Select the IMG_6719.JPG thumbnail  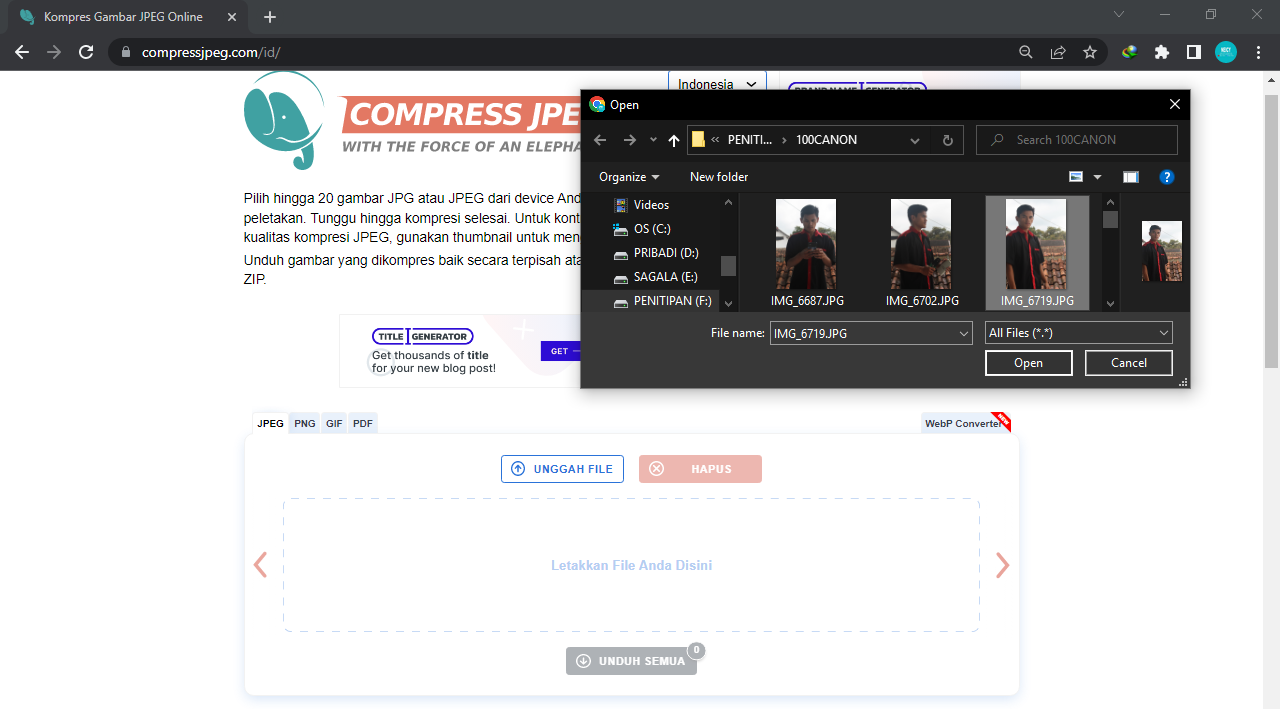pyautogui.click(x=1037, y=252)
